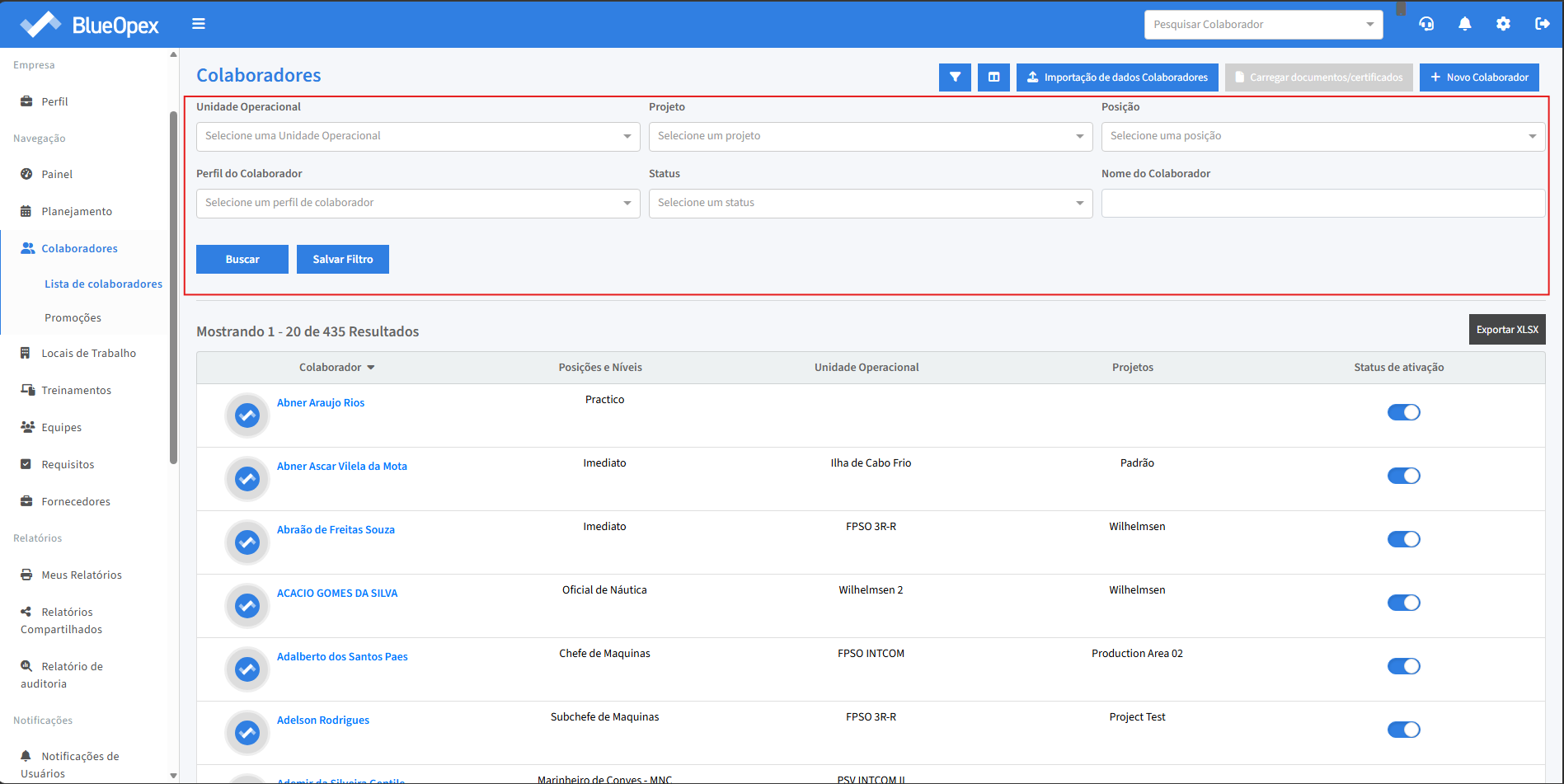Click Exportar XLSX button
Image resolution: width=1564 pixels, height=784 pixels.
point(1507,329)
